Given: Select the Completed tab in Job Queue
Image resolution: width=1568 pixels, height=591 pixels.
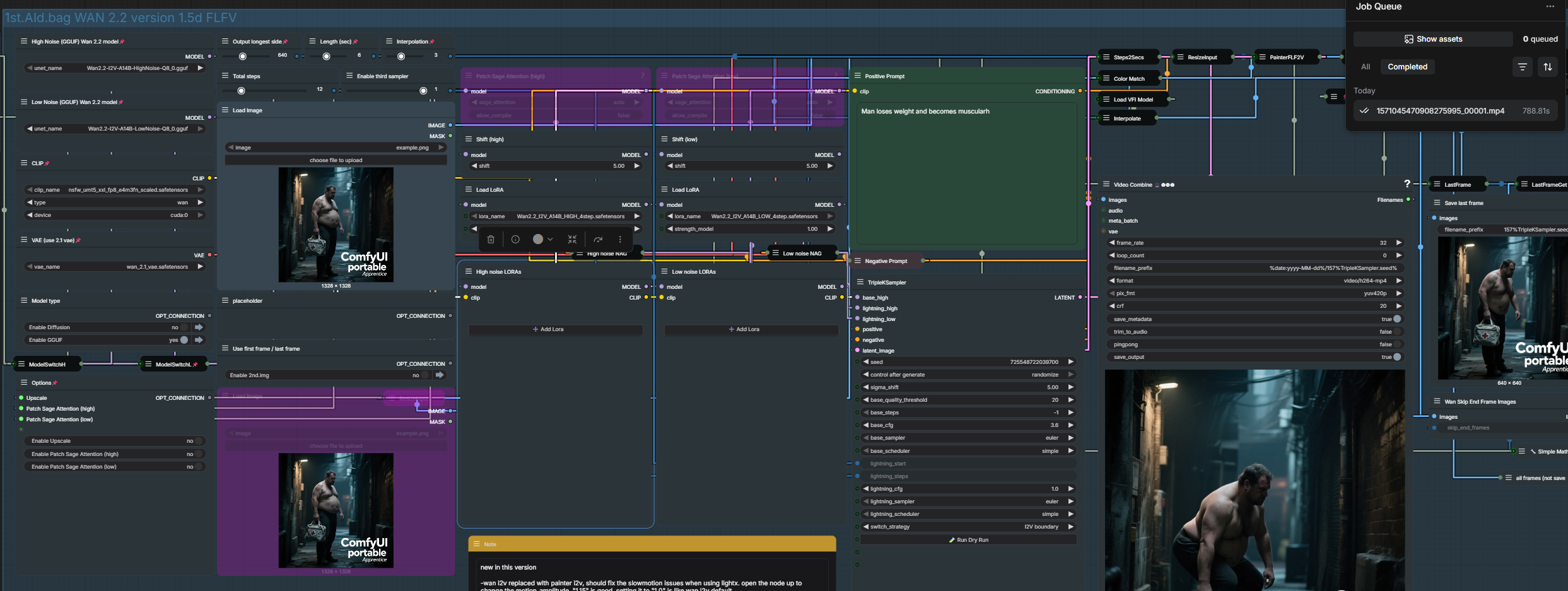Looking at the screenshot, I should 1407,67.
